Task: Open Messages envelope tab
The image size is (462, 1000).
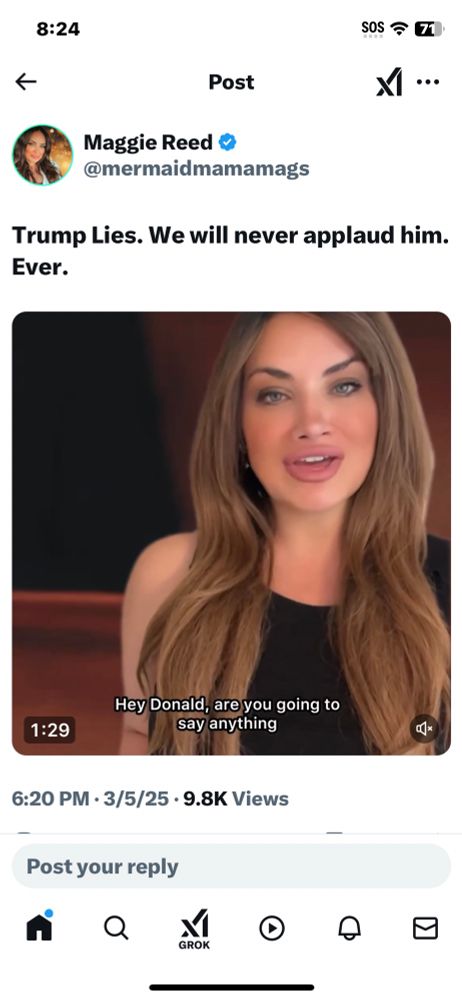Action: [426, 929]
